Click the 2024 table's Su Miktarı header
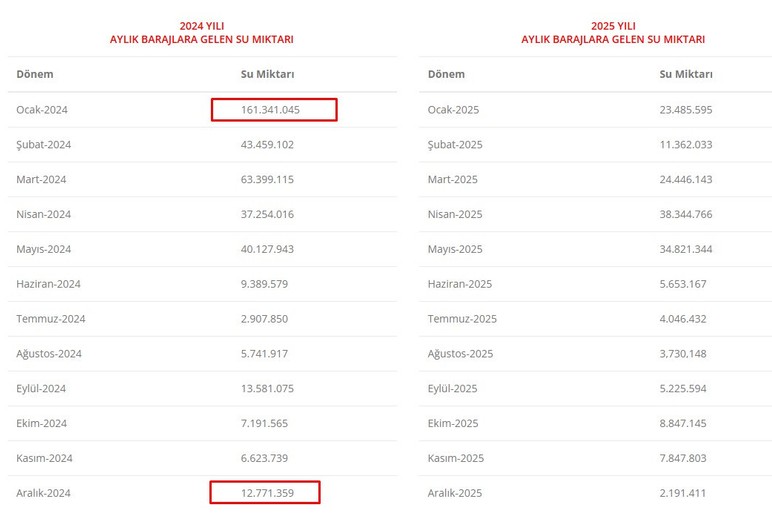 point(268,74)
